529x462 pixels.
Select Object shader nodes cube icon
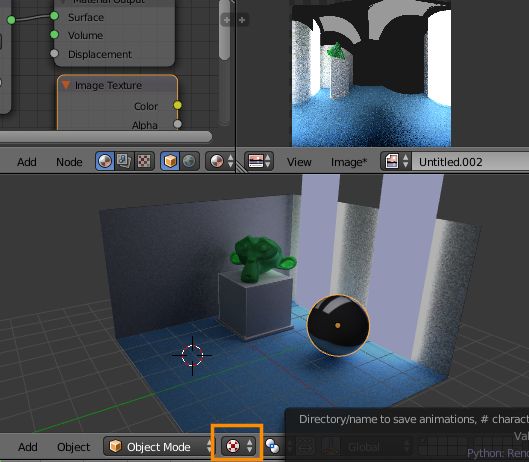coord(170,161)
